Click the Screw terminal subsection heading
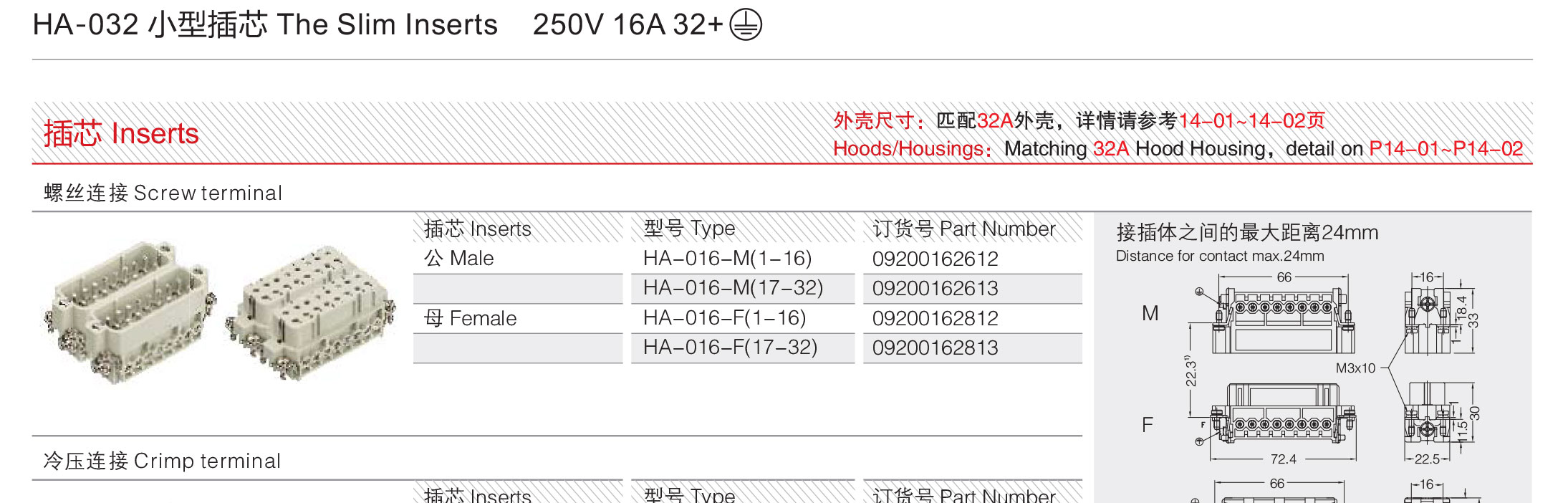 [x=163, y=193]
